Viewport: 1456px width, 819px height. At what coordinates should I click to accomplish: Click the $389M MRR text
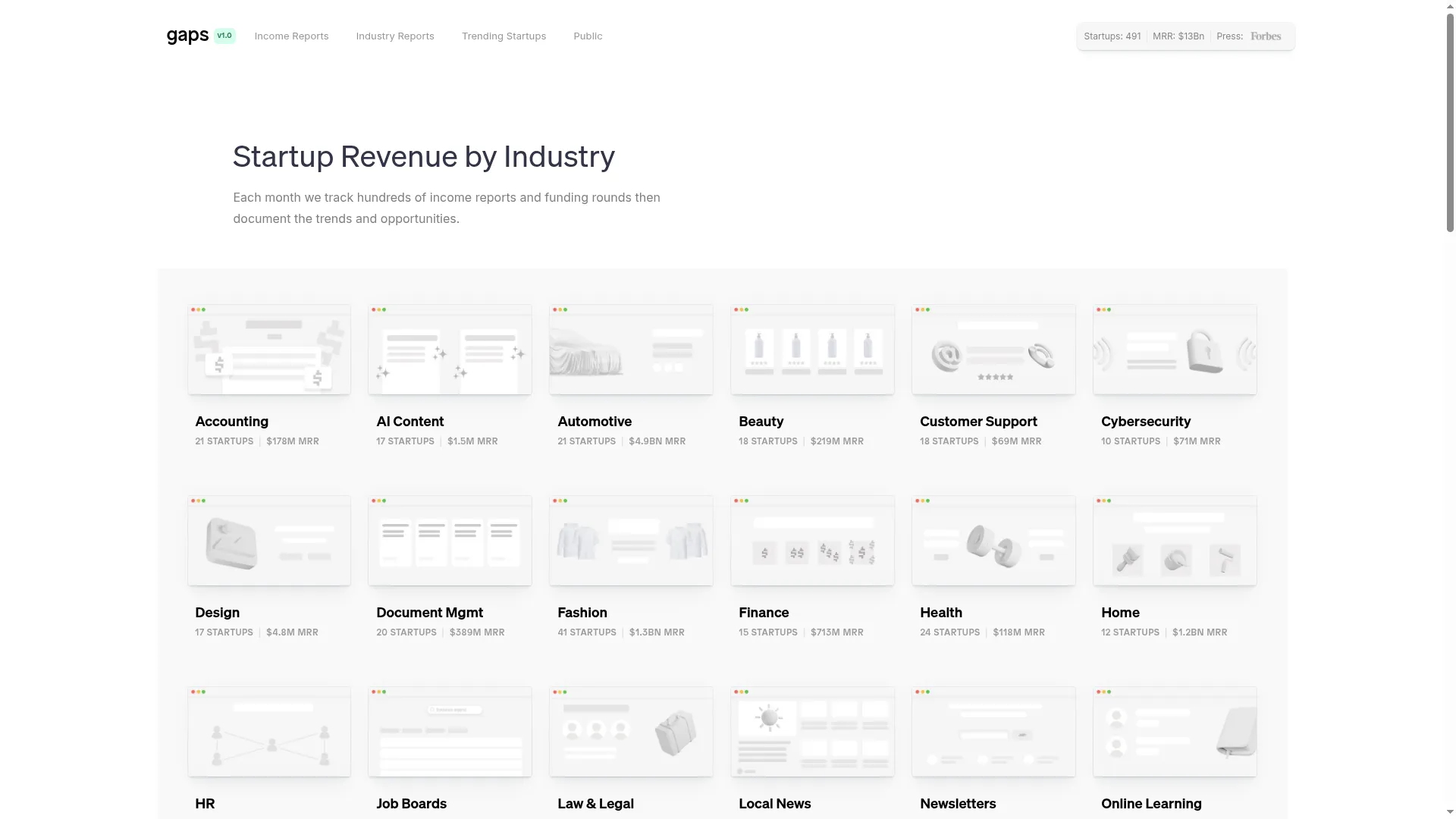tap(477, 632)
